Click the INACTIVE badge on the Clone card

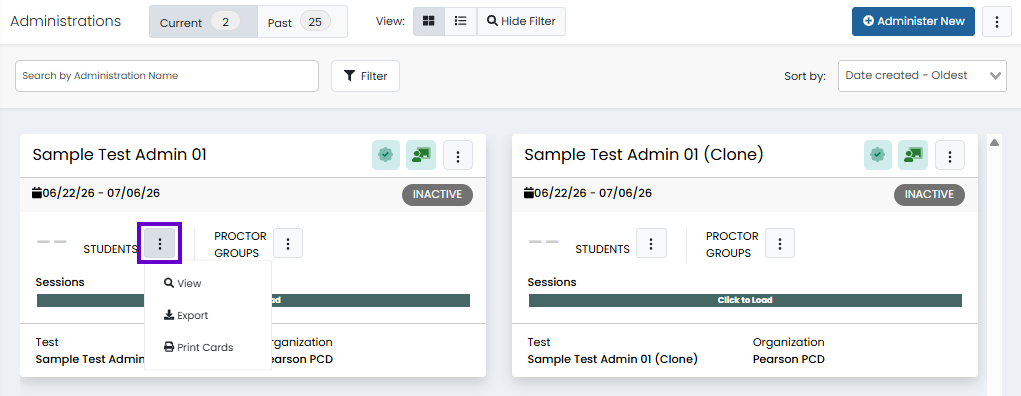(929, 194)
